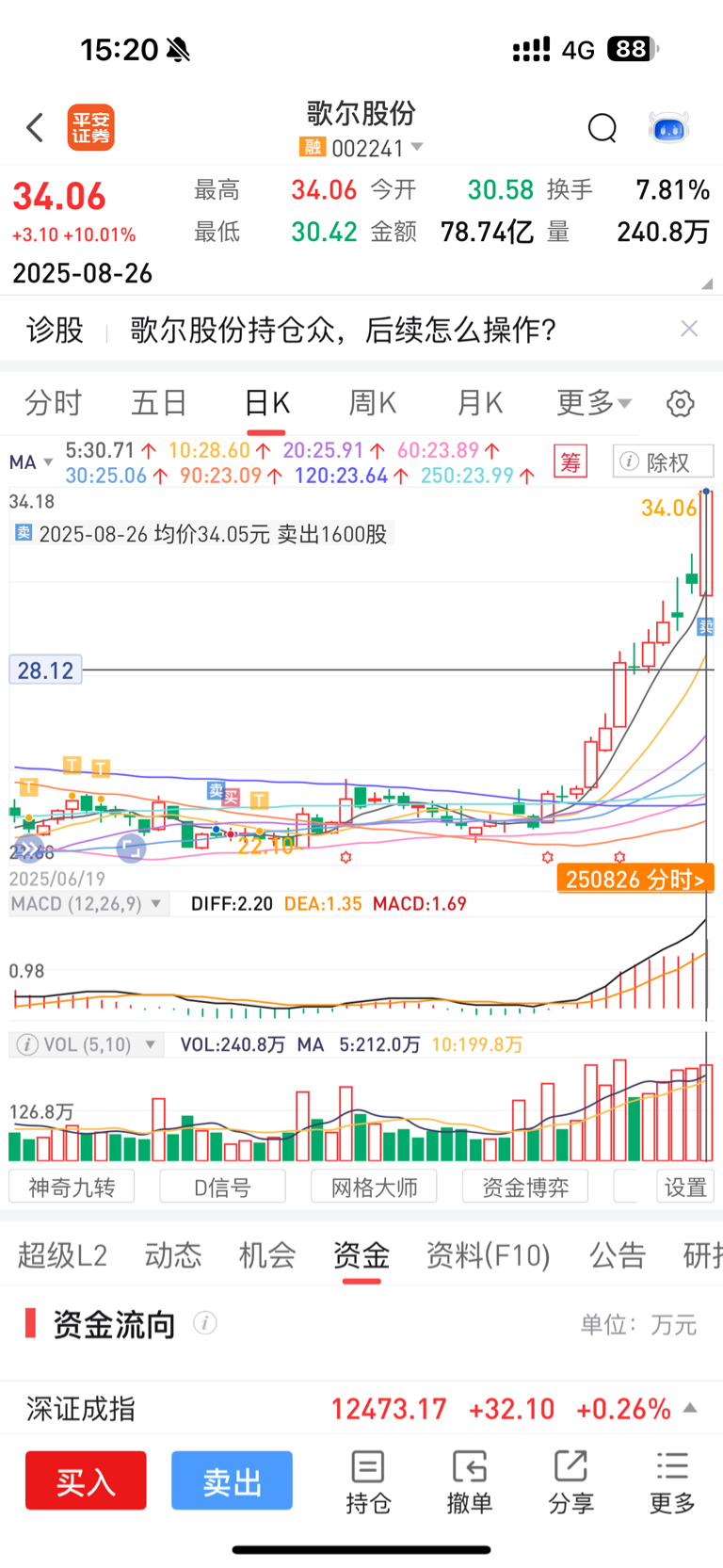Tap the 深证成指 12473.17 index value
723x1568 pixels.
pyautogui.click(x=389, y=1409)
